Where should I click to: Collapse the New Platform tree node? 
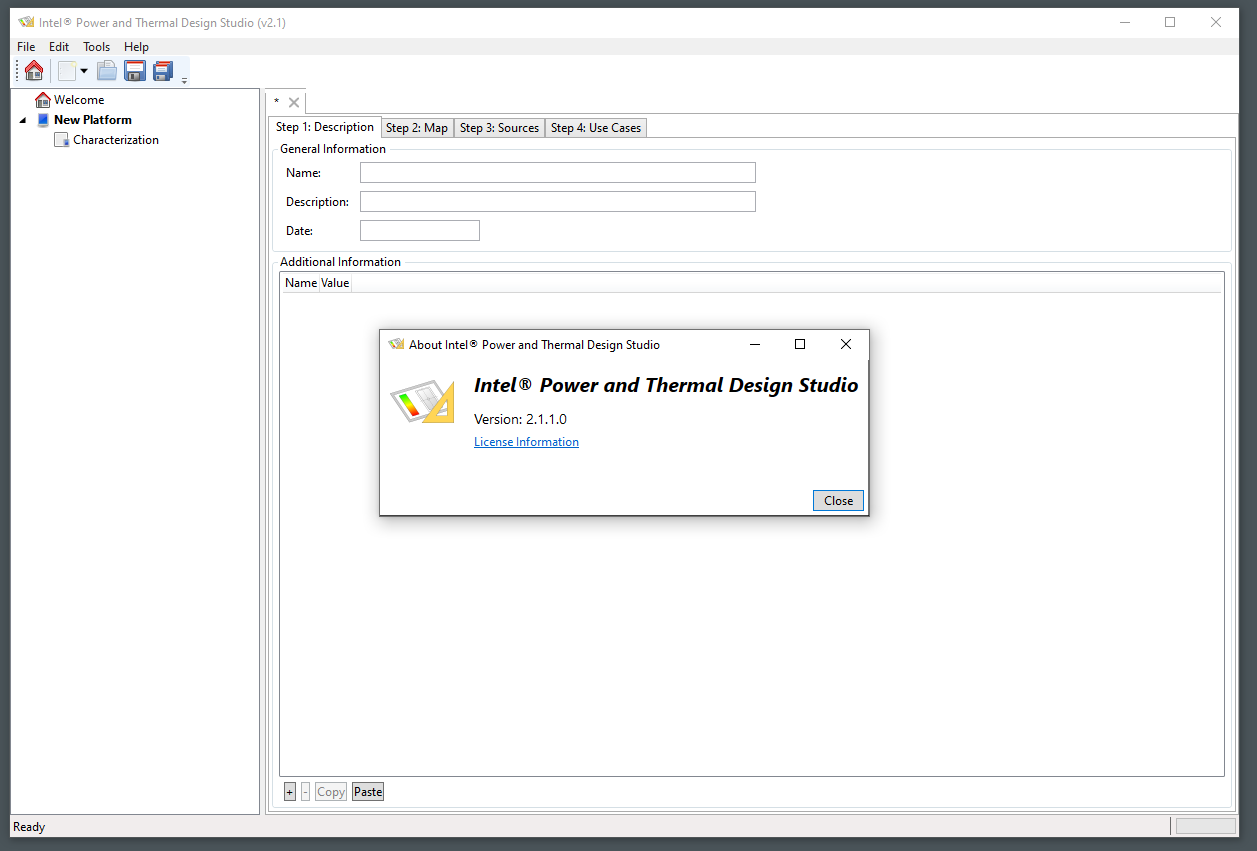[23, 120]
